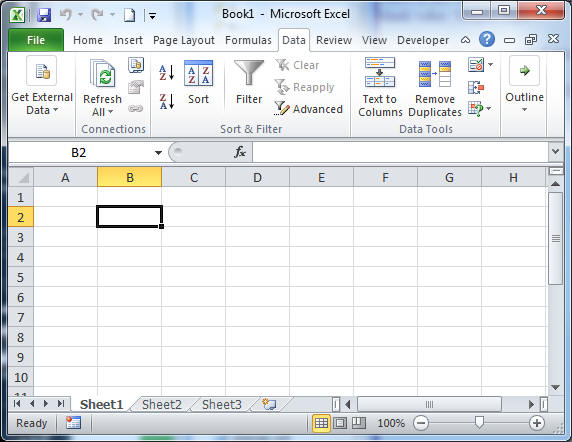Click the 100% zoom level
This screenshot has width=572, height=442.
point(391,423)
